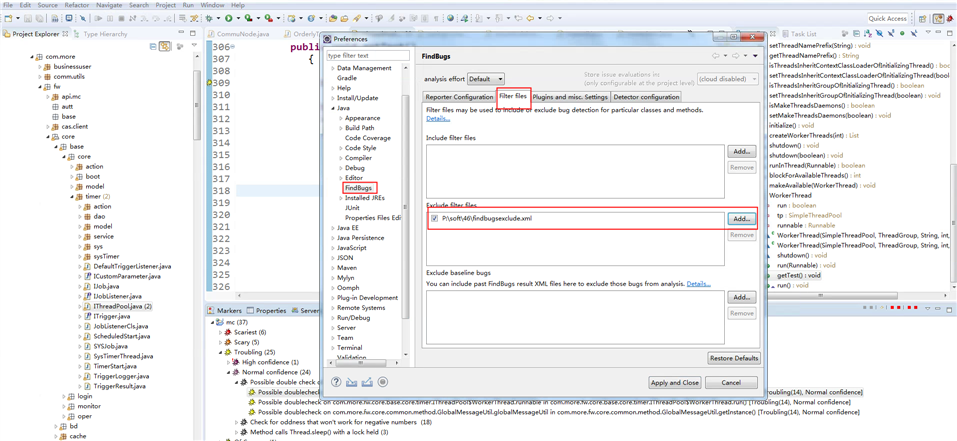
Task: Expand the Installed JREs node under Java
Action: [x=341, y=198]
